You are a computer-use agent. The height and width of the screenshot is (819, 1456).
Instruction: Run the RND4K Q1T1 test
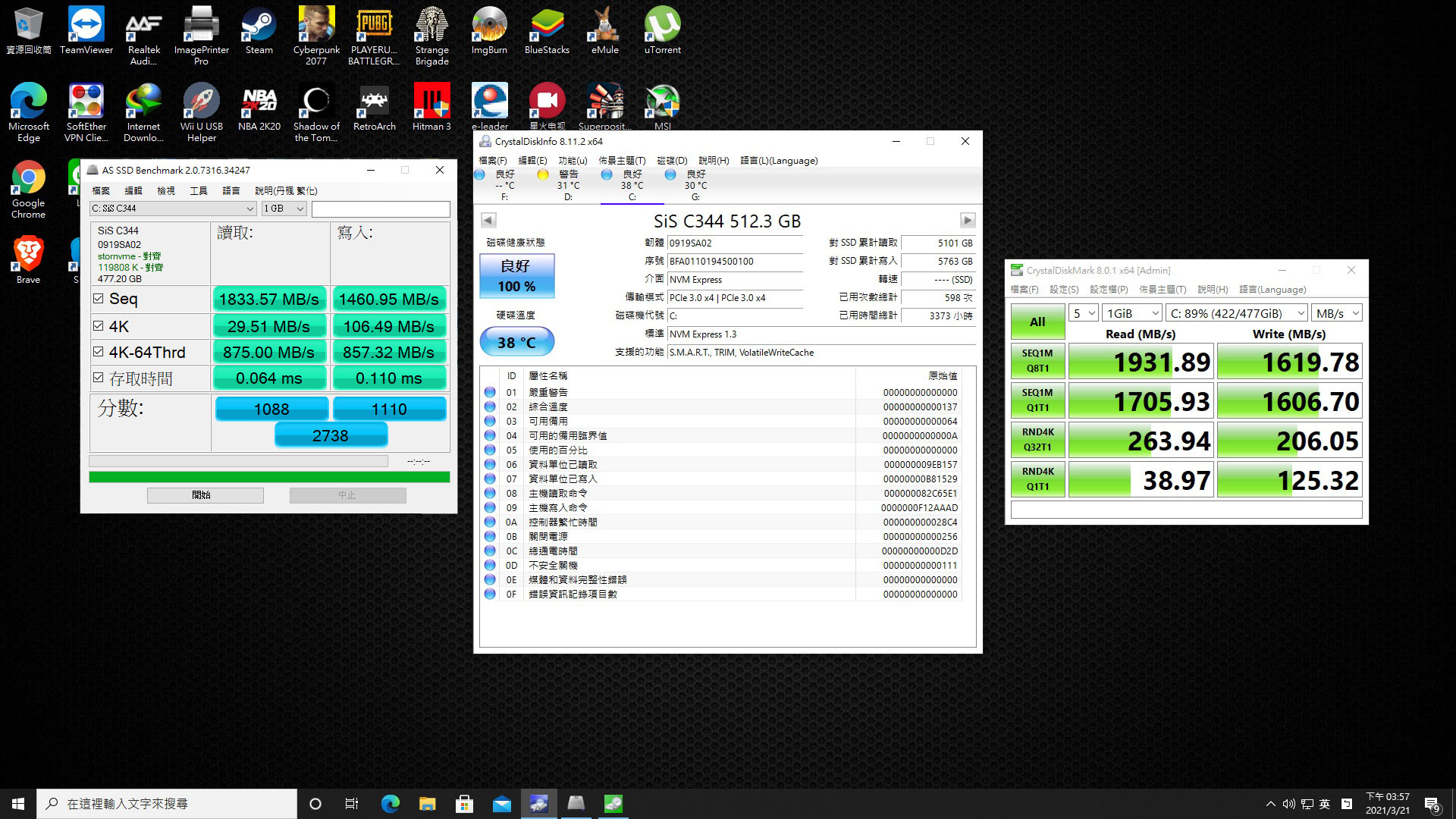tap(1037, 479)
